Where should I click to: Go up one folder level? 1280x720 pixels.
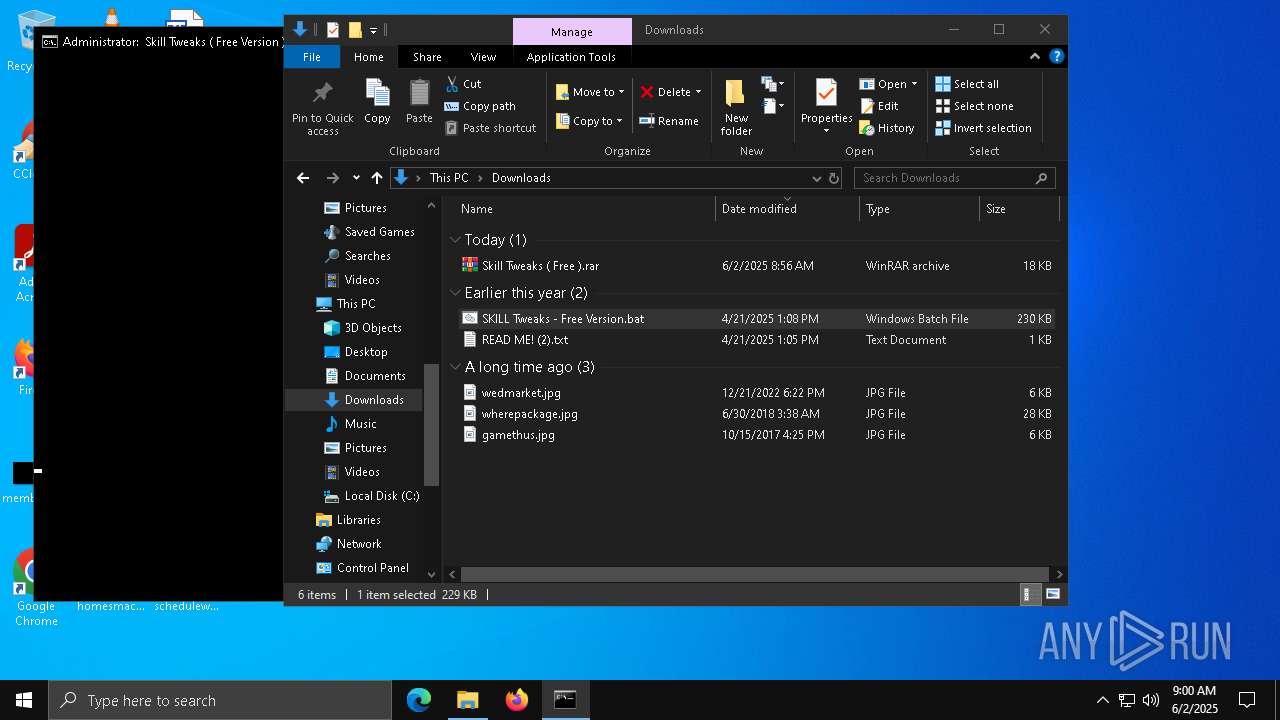click(x=376, y=178)
